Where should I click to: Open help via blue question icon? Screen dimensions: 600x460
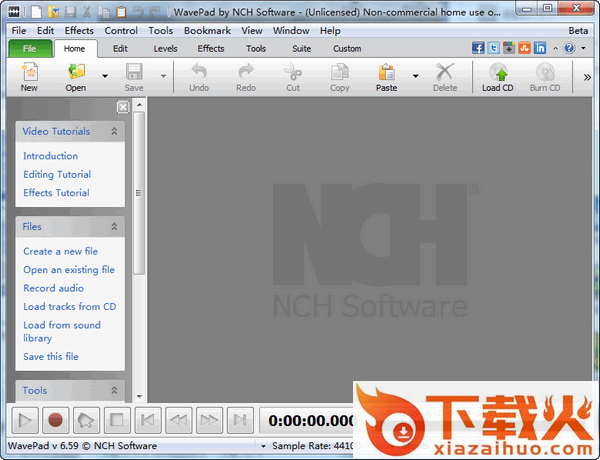[569, 48]
